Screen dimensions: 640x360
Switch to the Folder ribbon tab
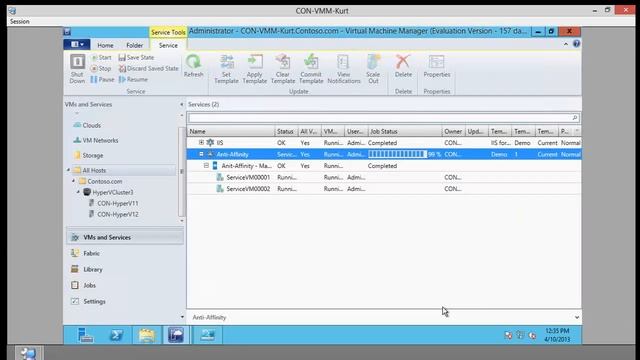coord(135,45)
